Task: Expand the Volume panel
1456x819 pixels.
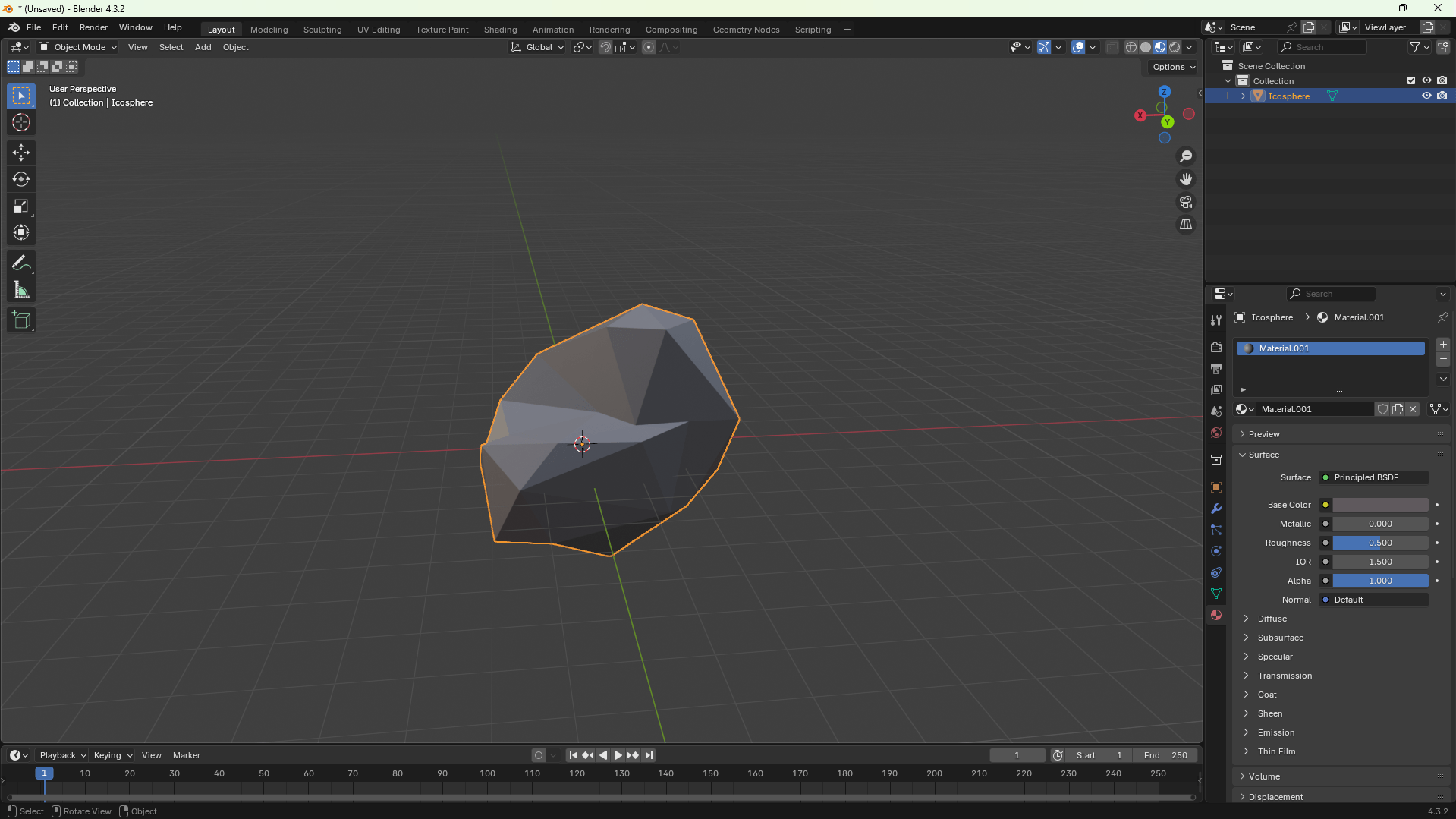Action: [x=1264, y=776]
